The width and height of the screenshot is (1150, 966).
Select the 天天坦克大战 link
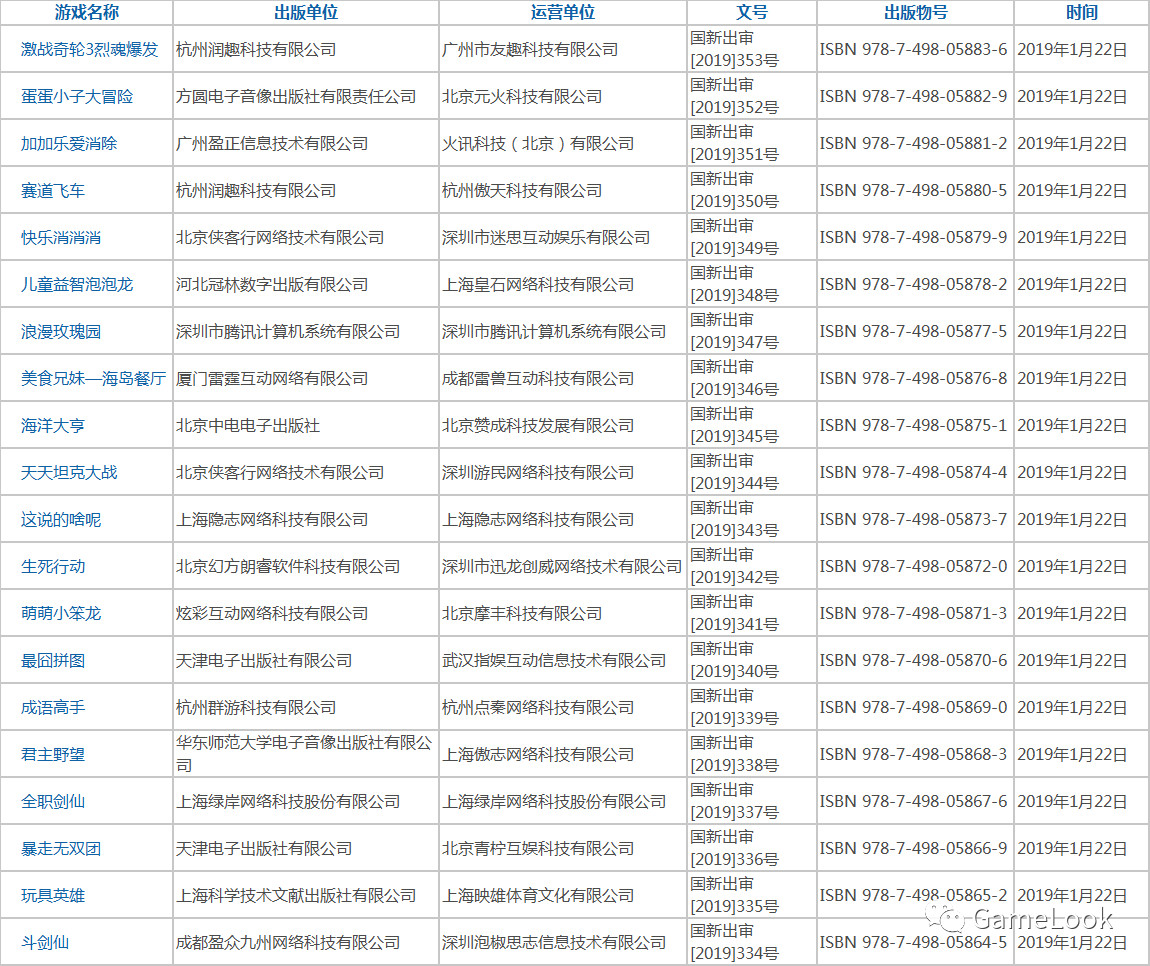pos(69,472)
